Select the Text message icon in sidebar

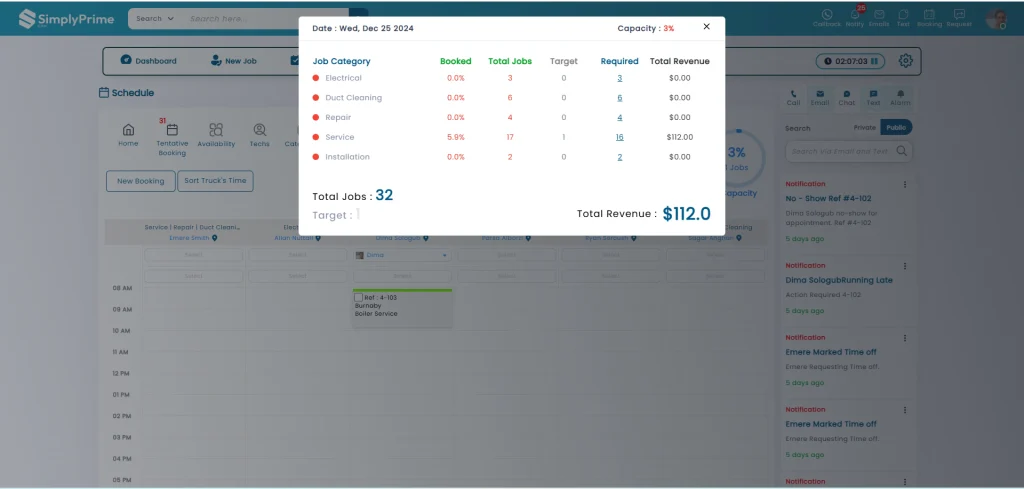[874, 94]
